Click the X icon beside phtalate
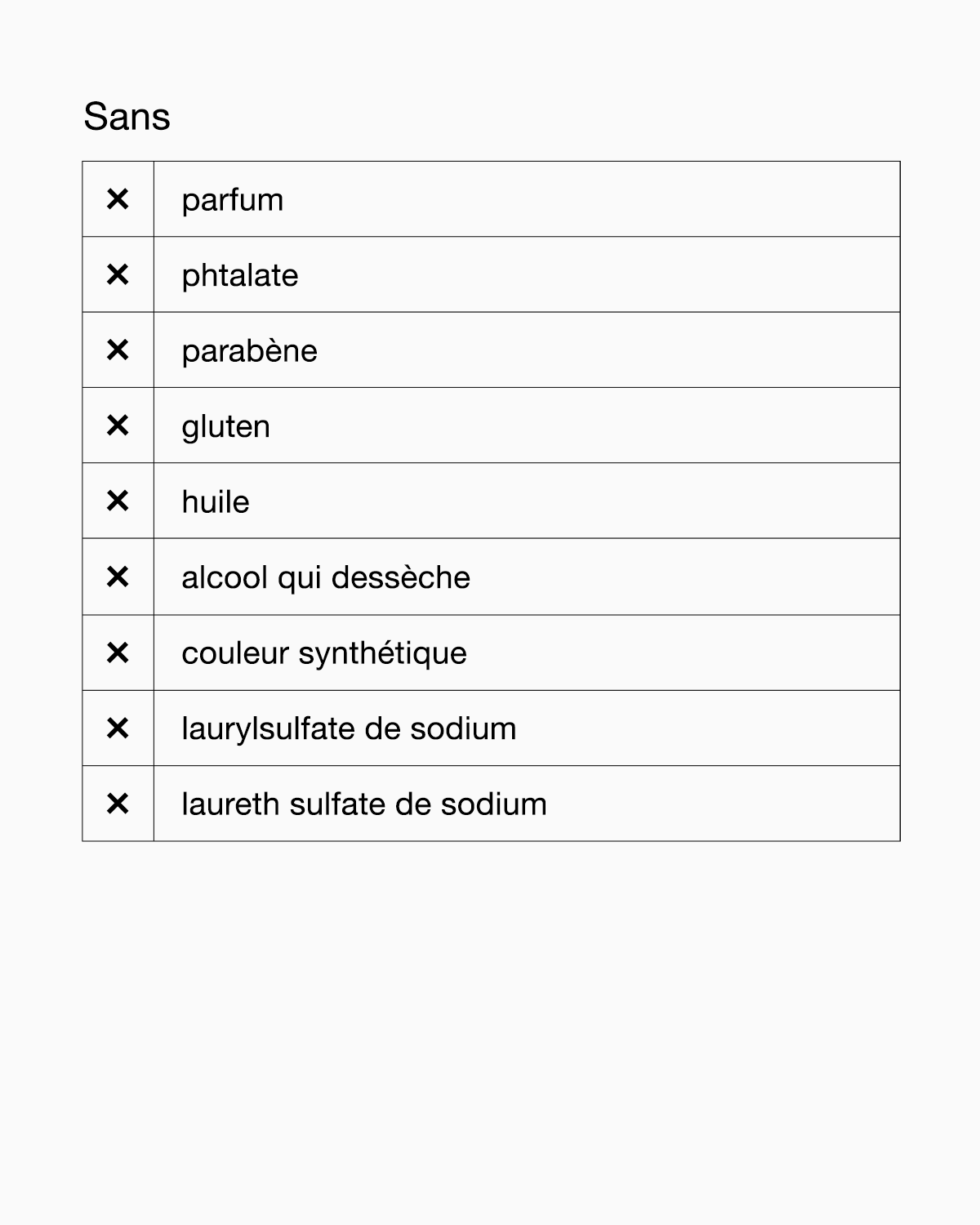980x1225 pixels. 118,275
